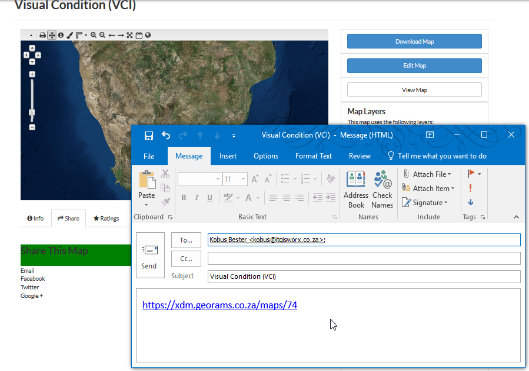
Task: Switch to Format Text ribbon tab
Action: (313, 156)
